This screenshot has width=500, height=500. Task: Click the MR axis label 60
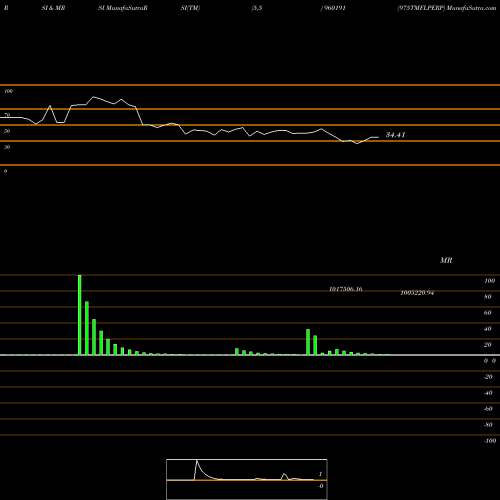[x=488, y=313]
